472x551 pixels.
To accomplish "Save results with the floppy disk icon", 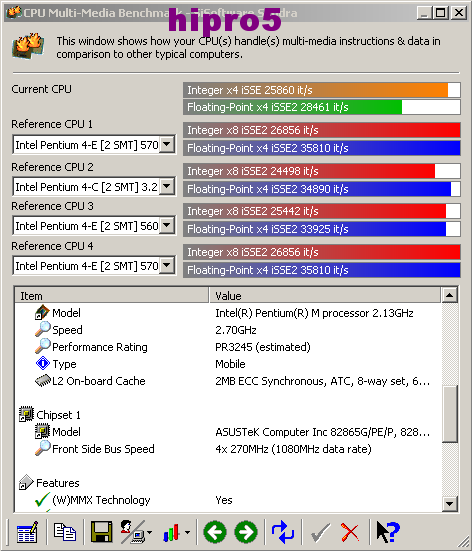I will coord(102,532).
